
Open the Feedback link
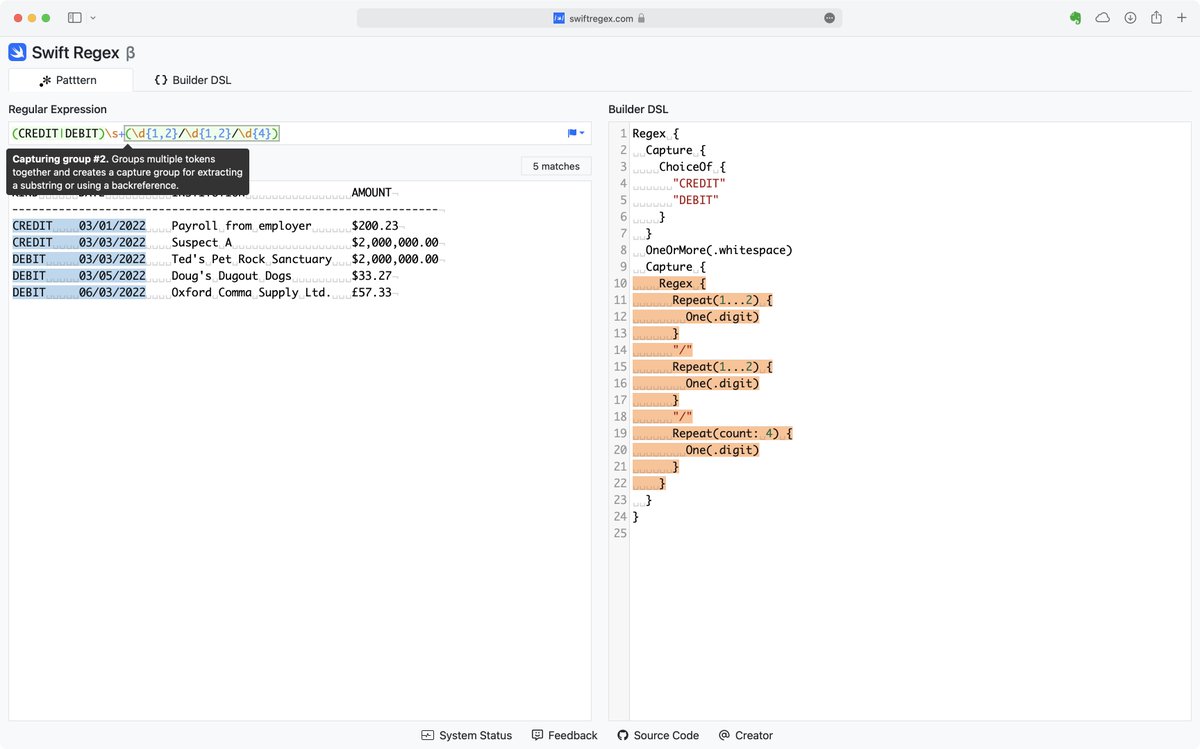click(572, 735)
